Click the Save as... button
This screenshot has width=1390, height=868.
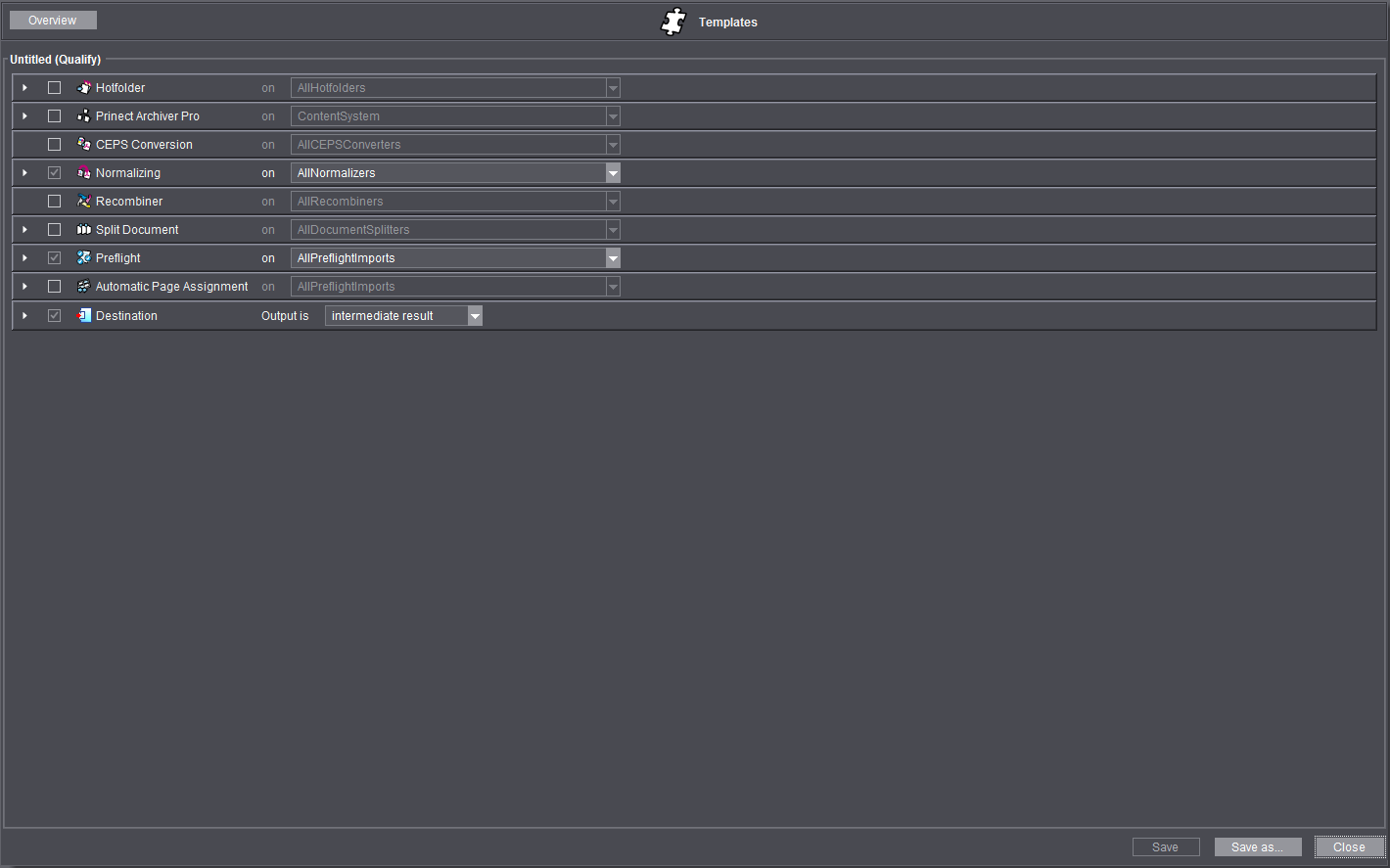coord(1258,847)
